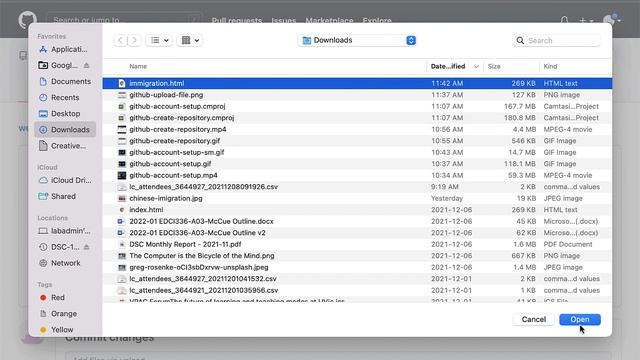Select github-account-setup.gif

coord(357,164)
